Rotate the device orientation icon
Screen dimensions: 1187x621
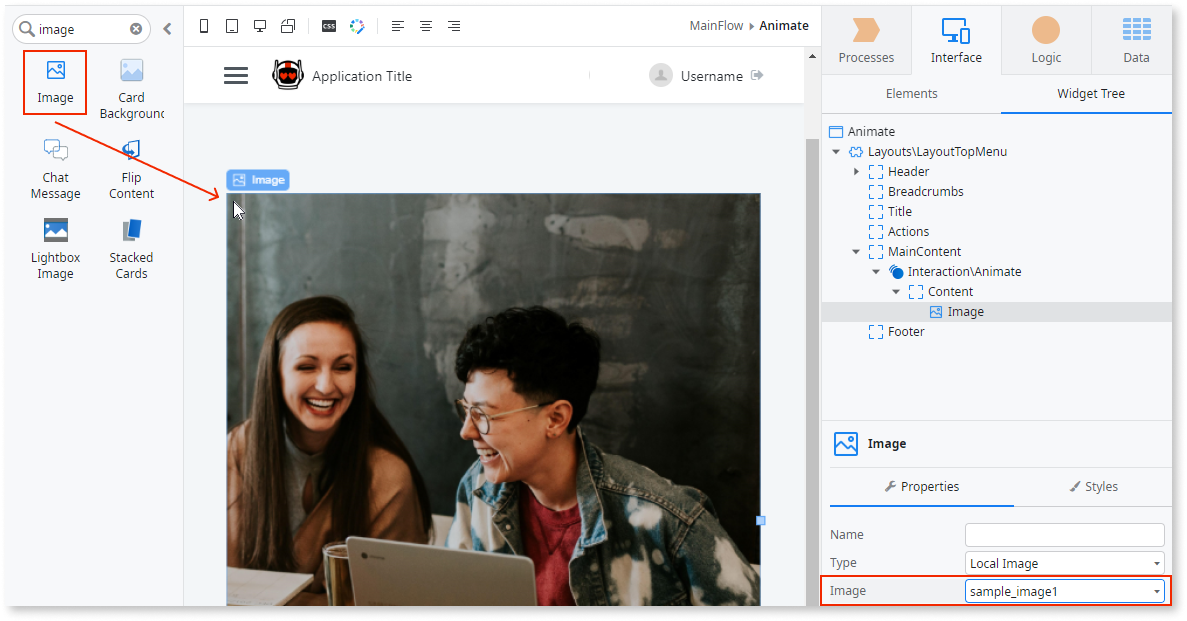(x=288, y=26)
